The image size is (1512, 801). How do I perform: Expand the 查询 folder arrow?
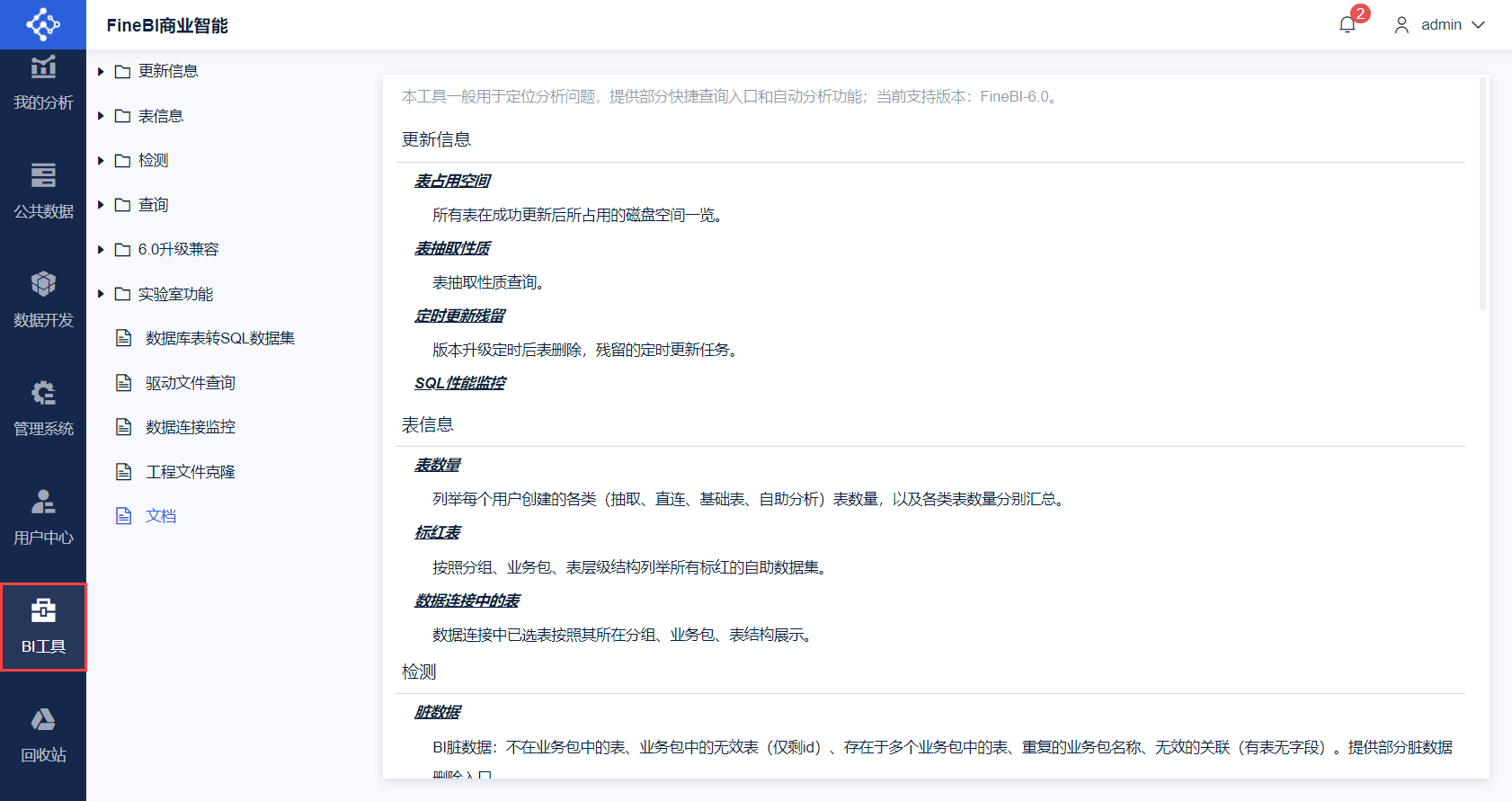101,205
